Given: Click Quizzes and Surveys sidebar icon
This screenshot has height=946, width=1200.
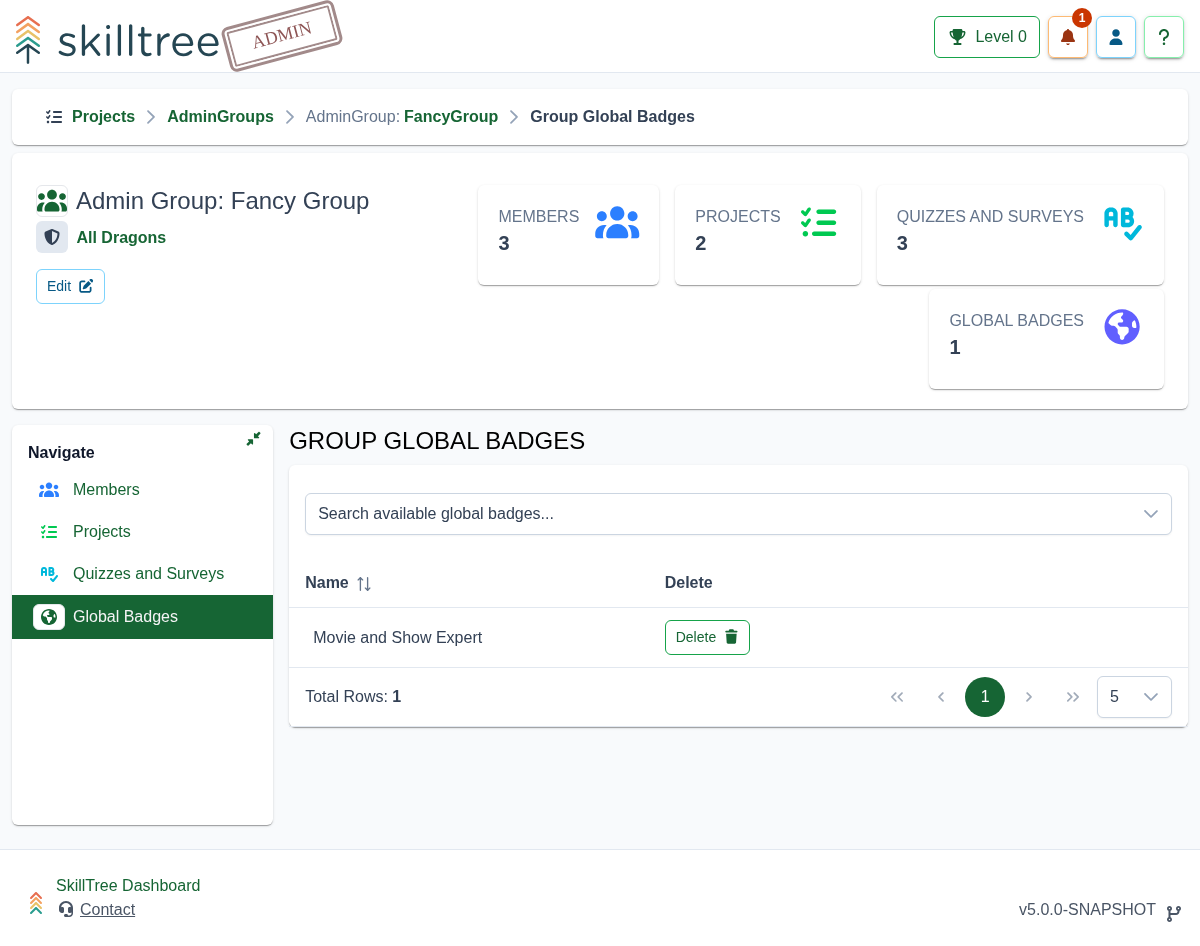Looking at the screenshot, I should [x=49, y=574].
